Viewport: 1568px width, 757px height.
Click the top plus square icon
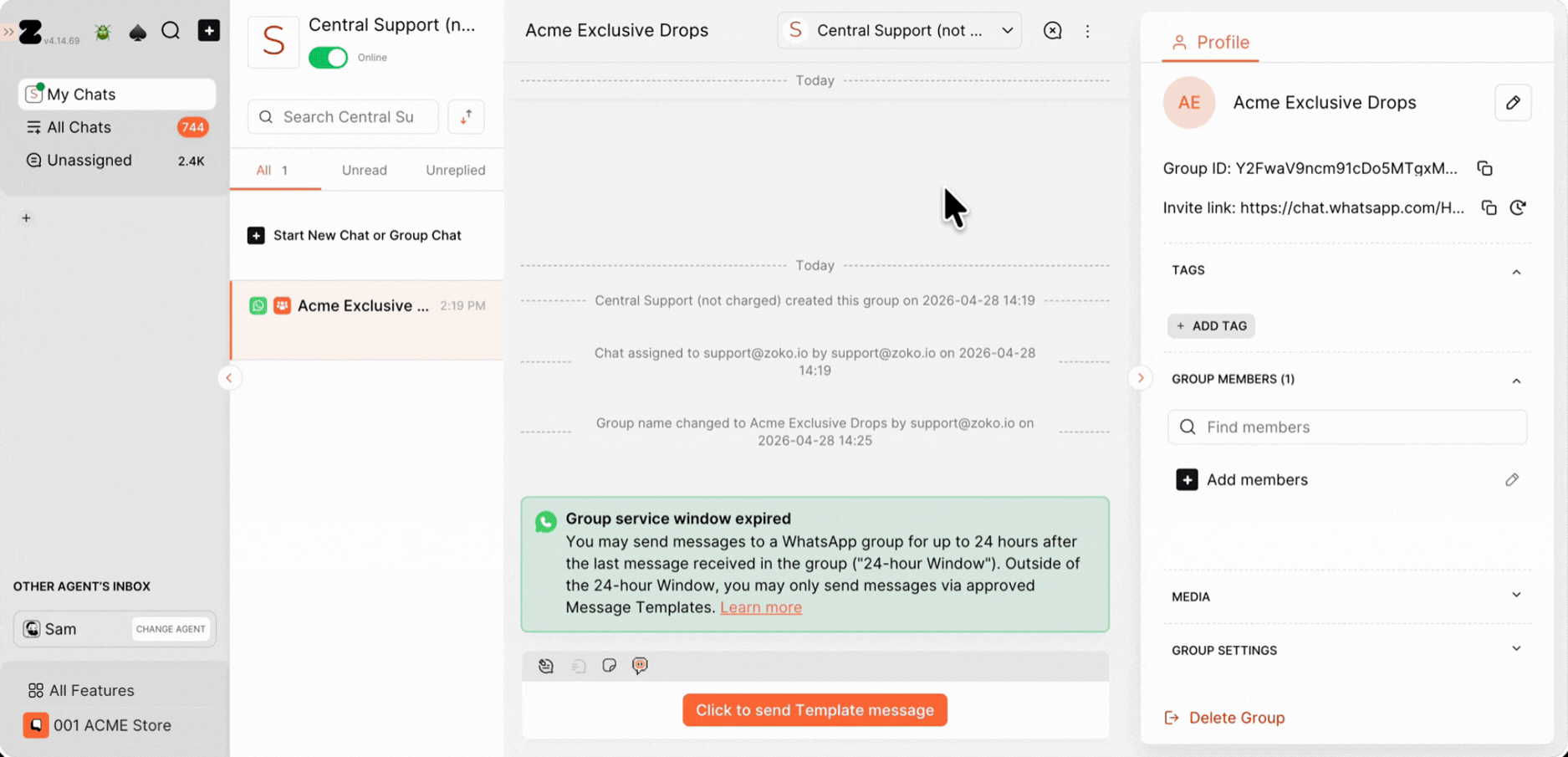[209, 31]
